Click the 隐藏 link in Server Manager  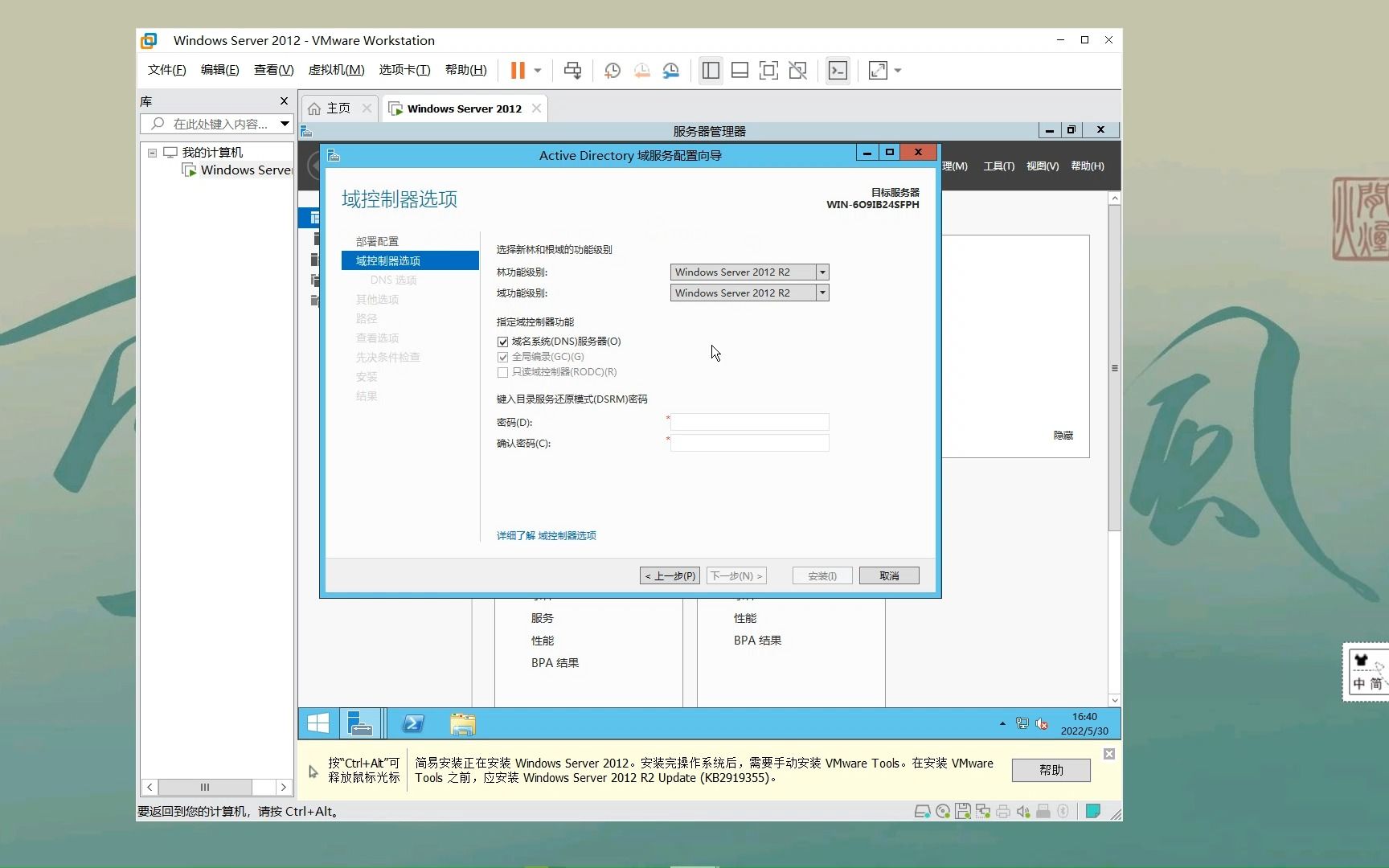click(x=1063, y=435)
